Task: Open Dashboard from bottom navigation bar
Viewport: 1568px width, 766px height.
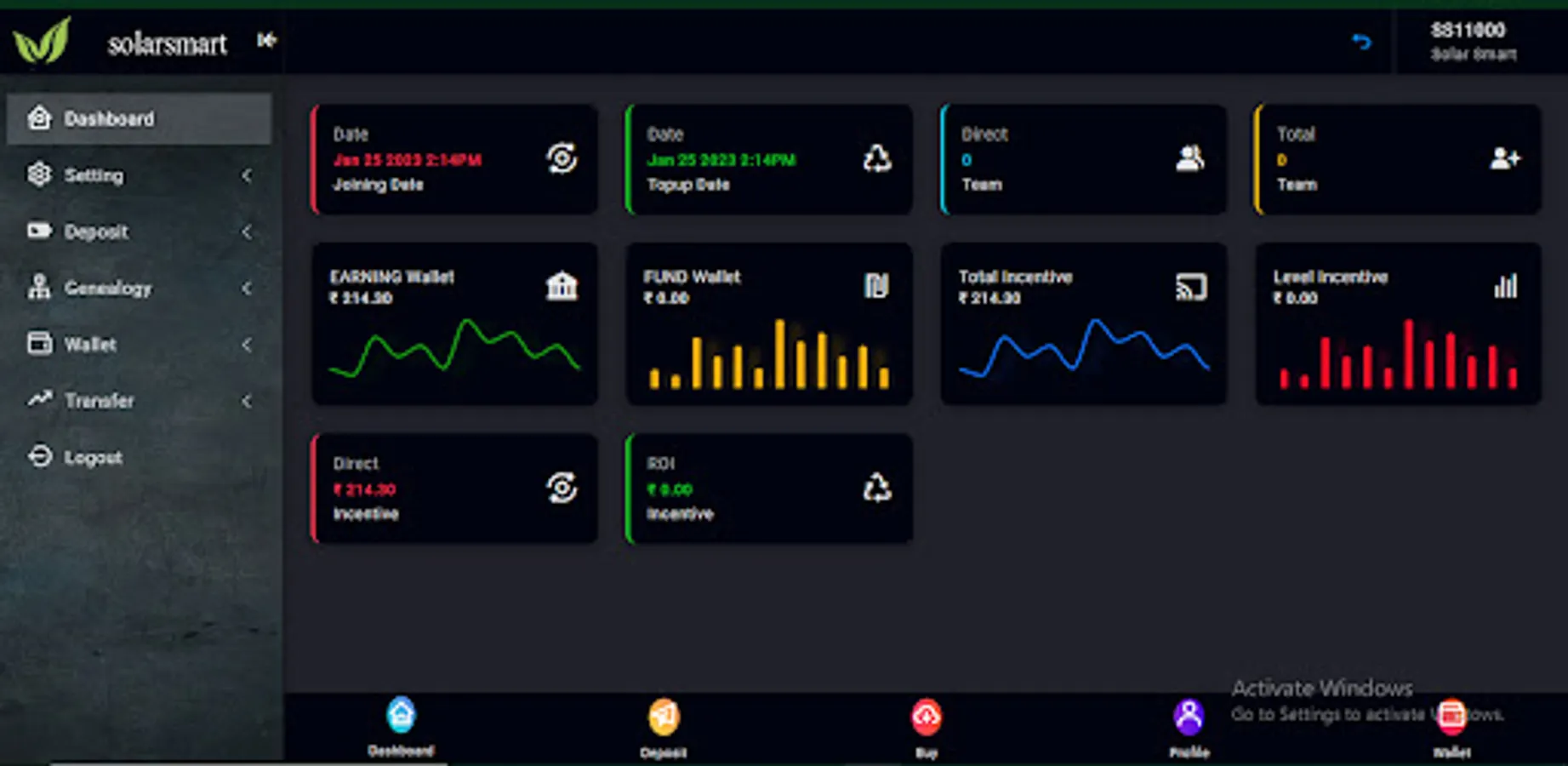Action: [401, 727]
